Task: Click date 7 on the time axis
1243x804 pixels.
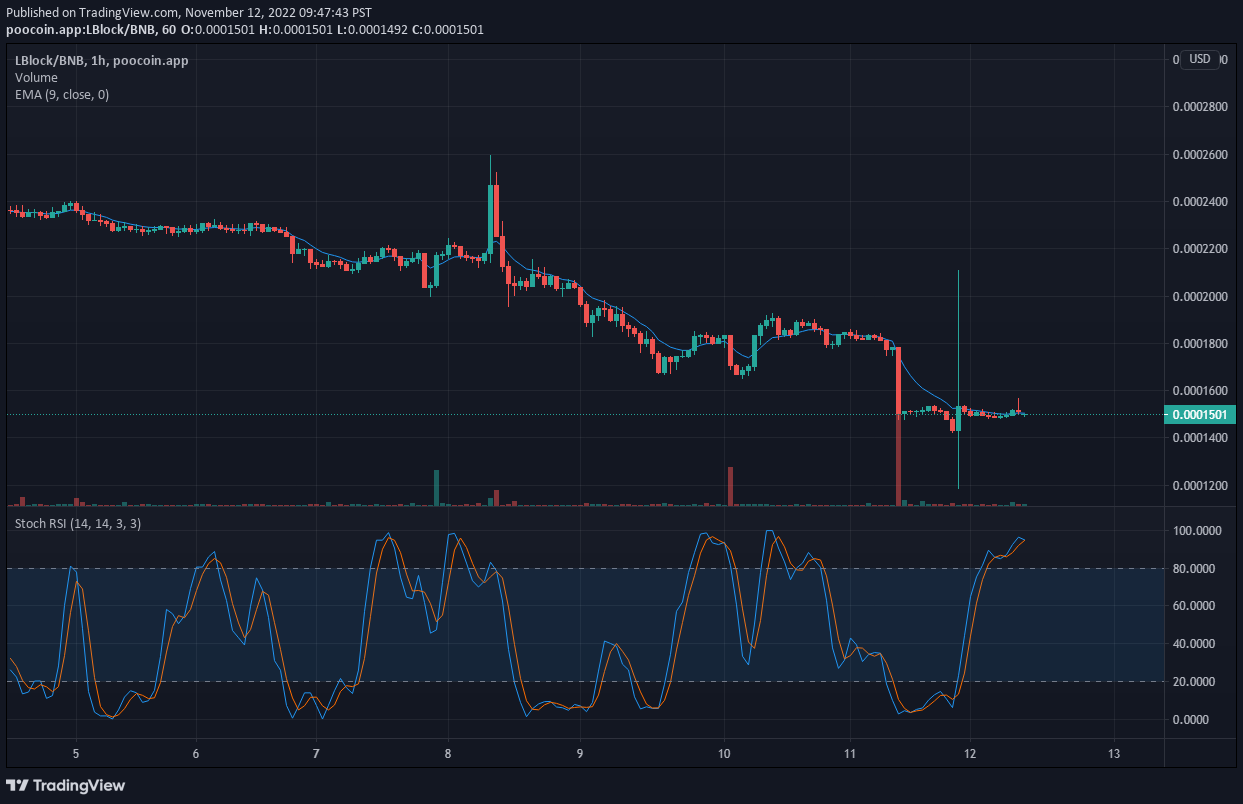Action: click(316, 753)
